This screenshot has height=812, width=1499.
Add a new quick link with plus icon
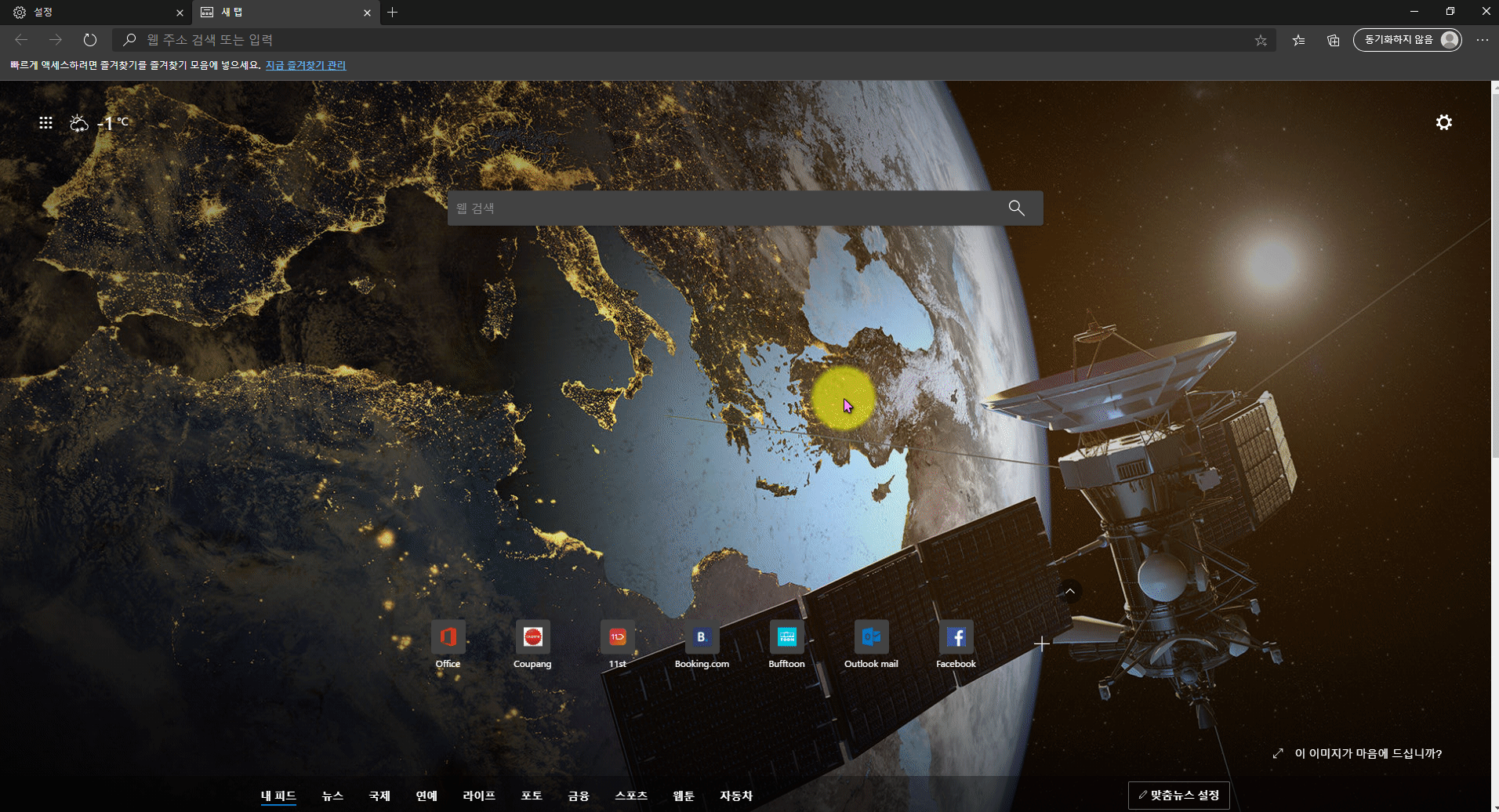1041,644
